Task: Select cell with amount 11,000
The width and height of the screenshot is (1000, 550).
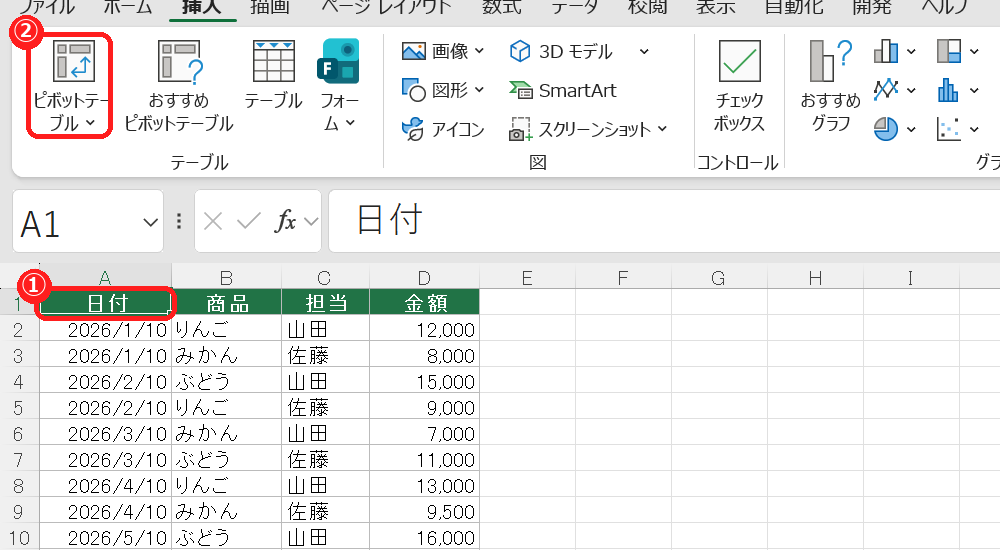Action: [x=425, y=459]
